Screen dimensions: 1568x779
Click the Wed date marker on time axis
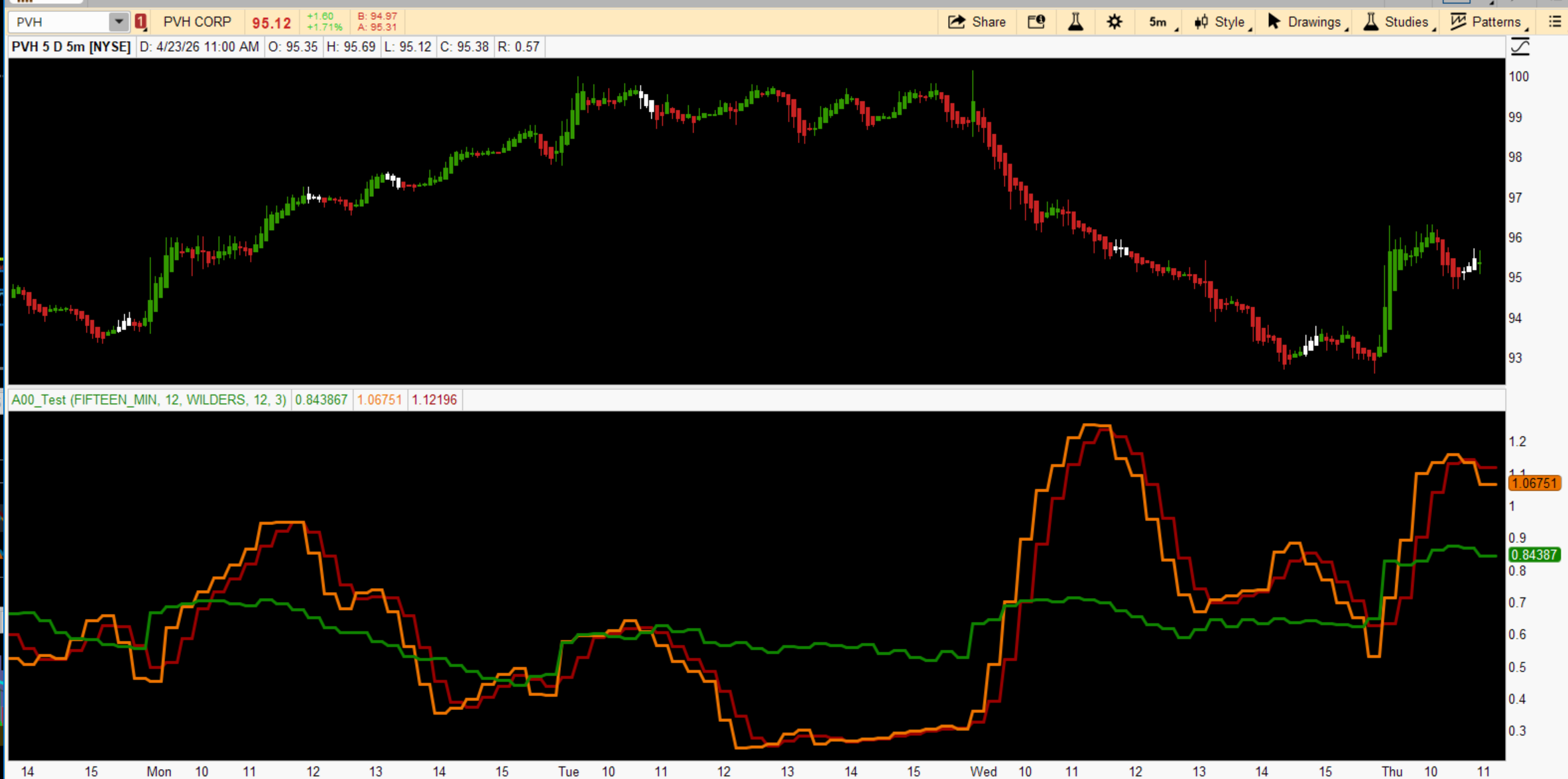(983, 771)
